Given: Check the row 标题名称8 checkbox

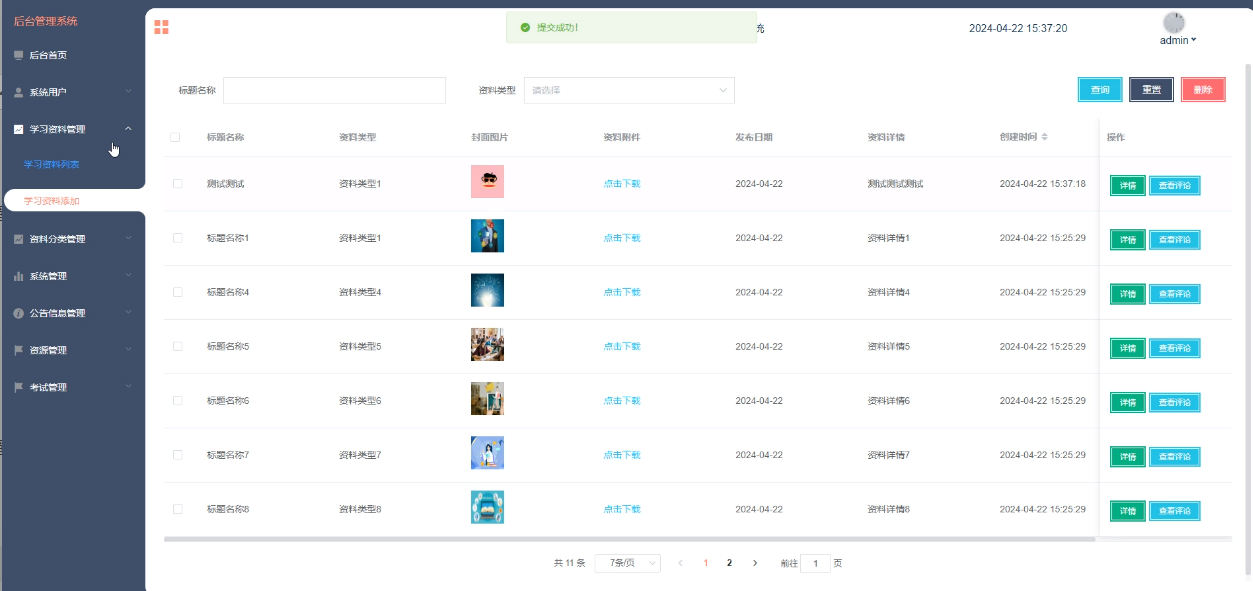Looking at the screenshot, I should tap(178, 509).
